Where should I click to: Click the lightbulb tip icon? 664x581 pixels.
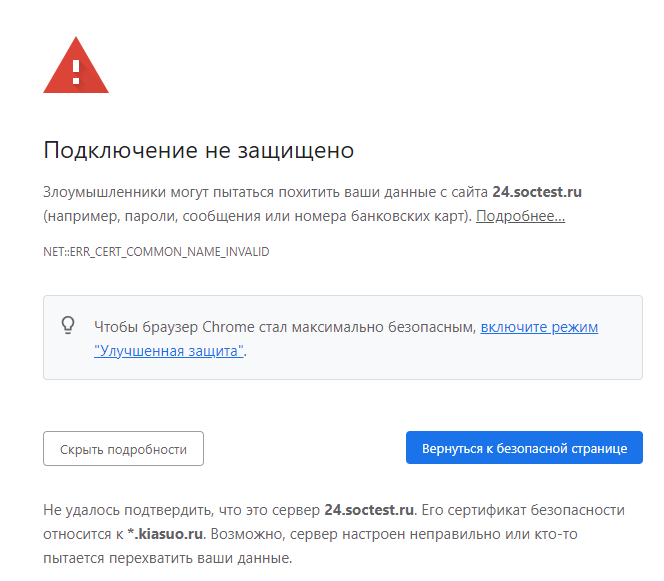click(x=68, y=325)
